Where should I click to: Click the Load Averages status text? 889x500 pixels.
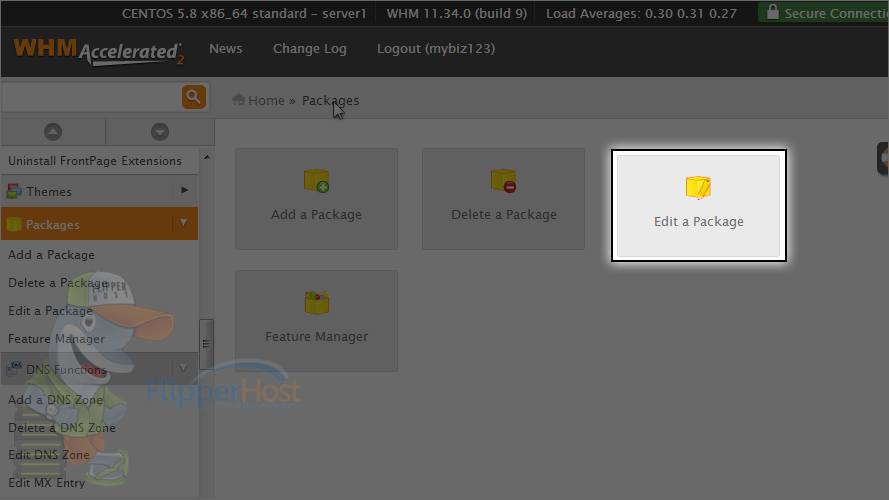point(641,13)
